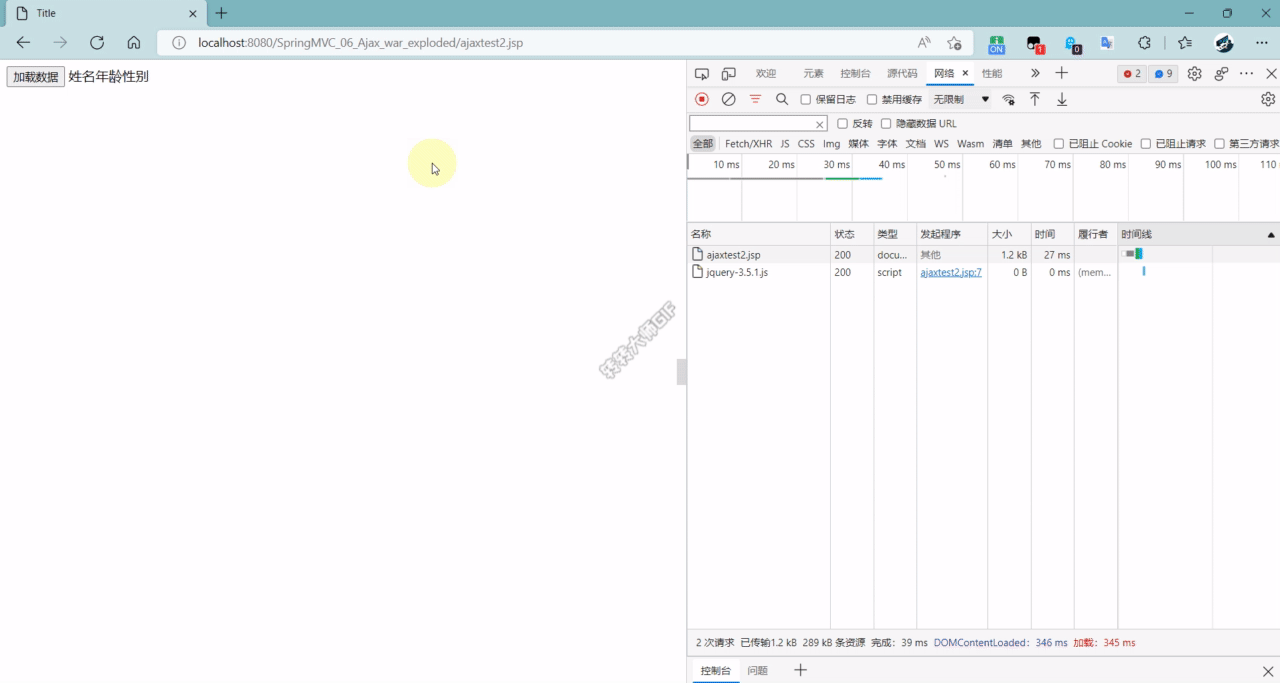The image size is (1280, 683).
Task: Tick the 隐藏数据 URL checkbox
Action: 886,124
